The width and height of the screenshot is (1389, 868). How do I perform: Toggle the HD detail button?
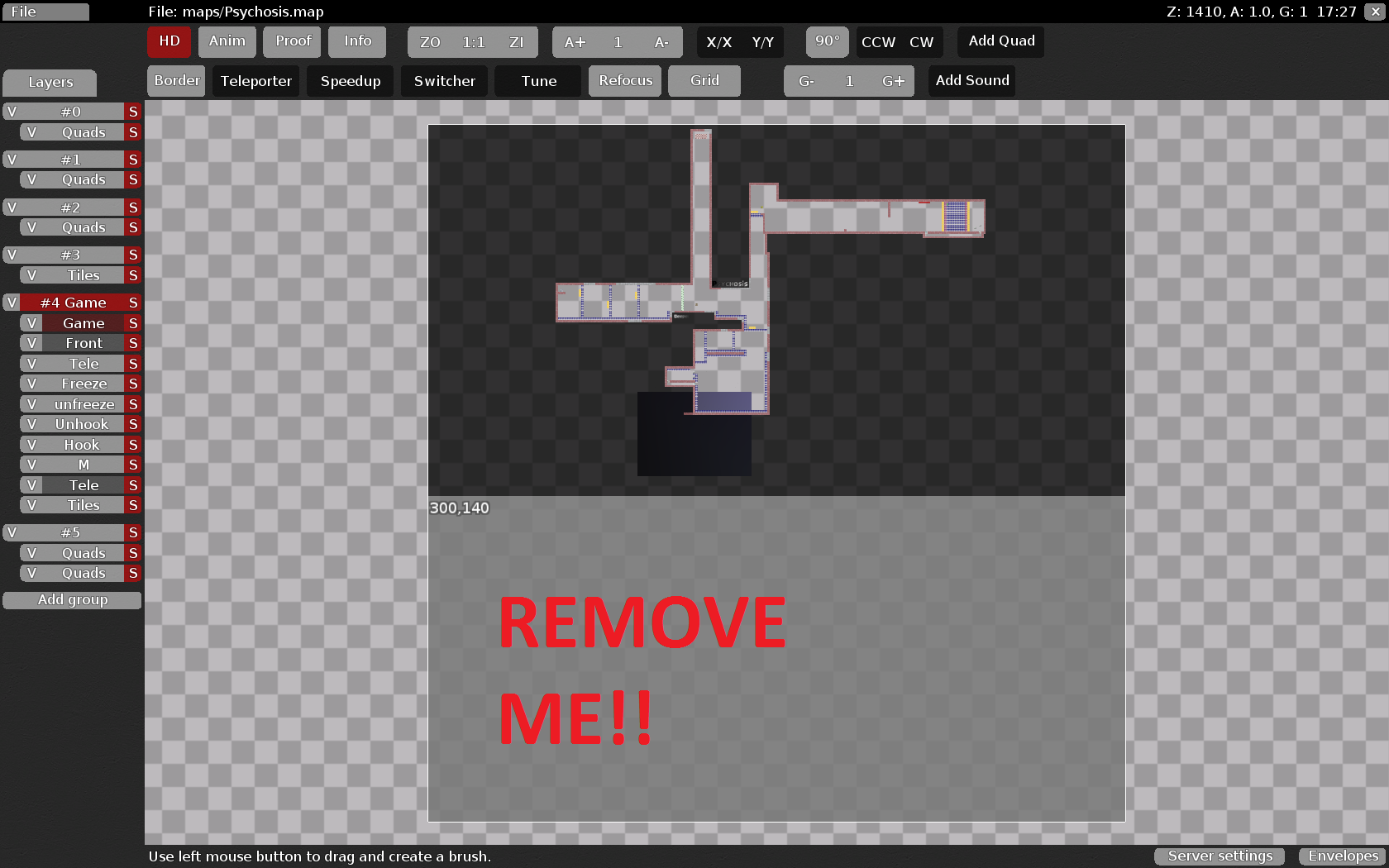[x=169, y=41]
